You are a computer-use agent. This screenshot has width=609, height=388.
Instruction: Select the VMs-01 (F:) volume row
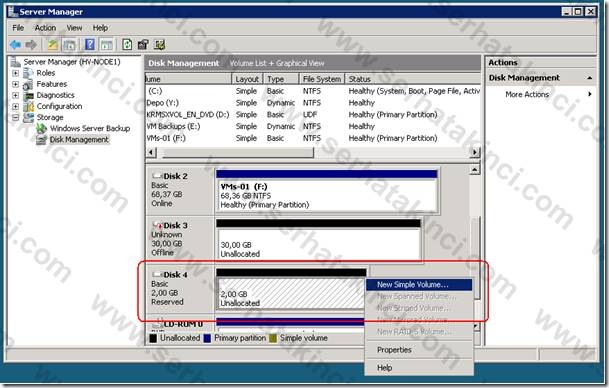pyautogui.click(x=313, y=138)
